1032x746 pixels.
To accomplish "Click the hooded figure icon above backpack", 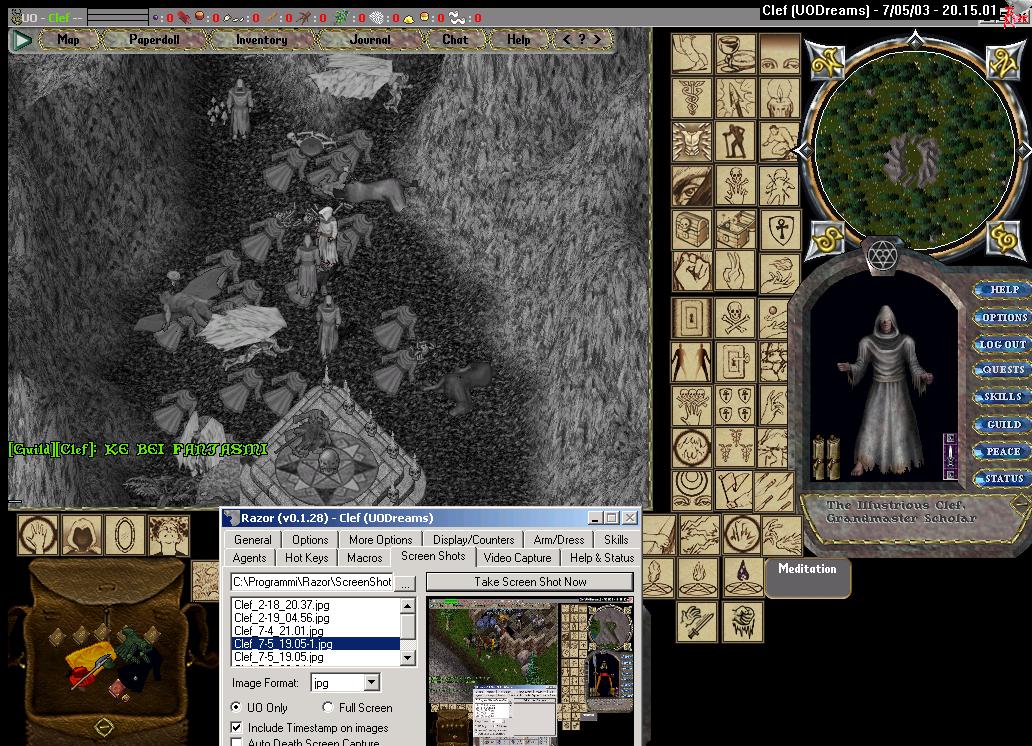I will (x=82, y=535).
